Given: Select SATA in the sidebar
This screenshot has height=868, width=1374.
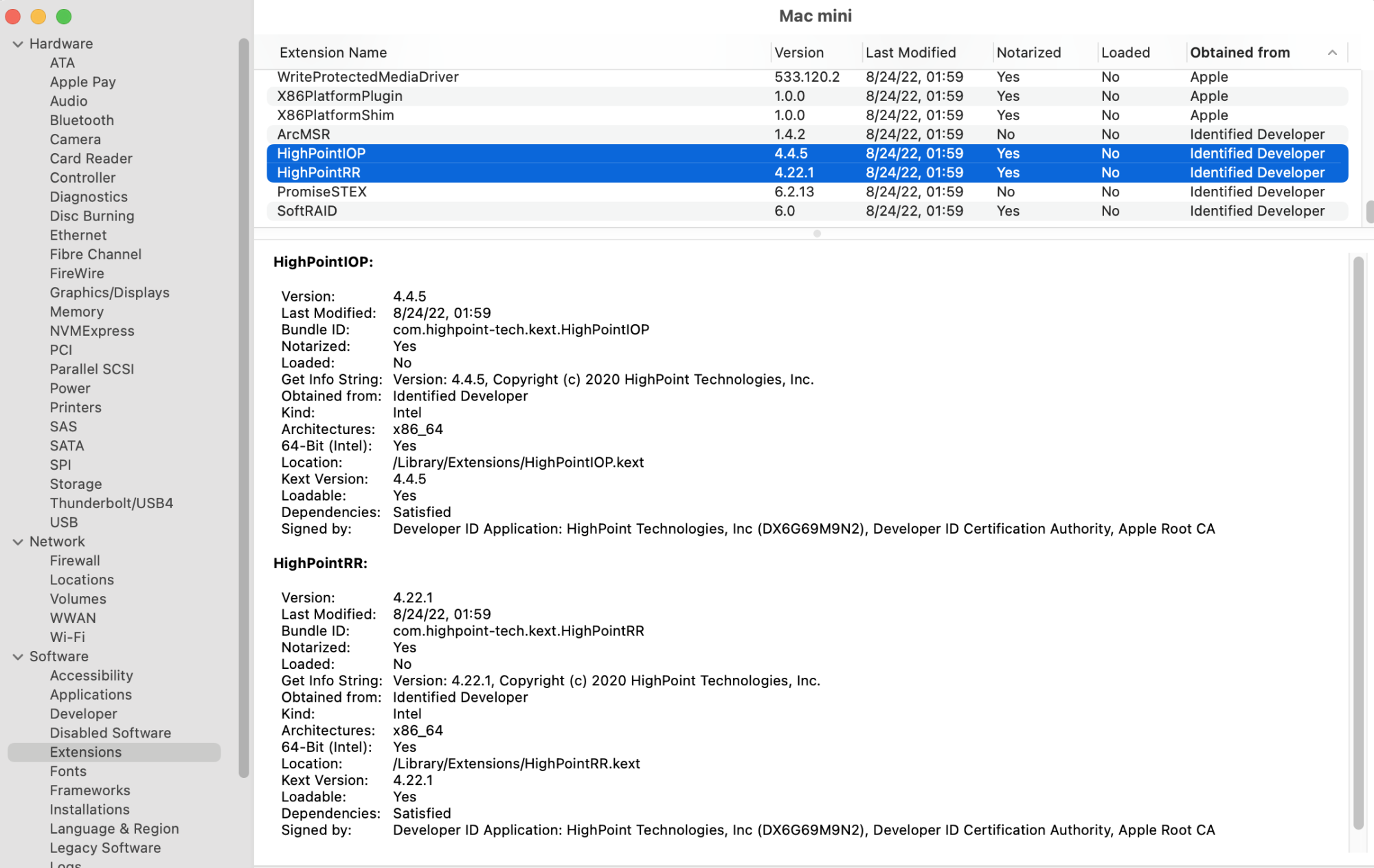Looking at the screenshot, I should (67, 446).
